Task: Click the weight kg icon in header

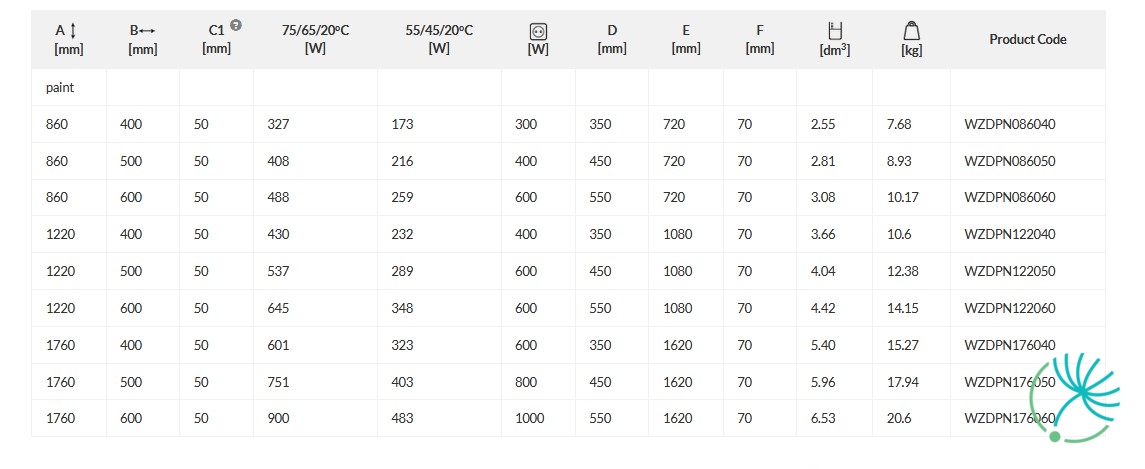Action: (911, 31)
